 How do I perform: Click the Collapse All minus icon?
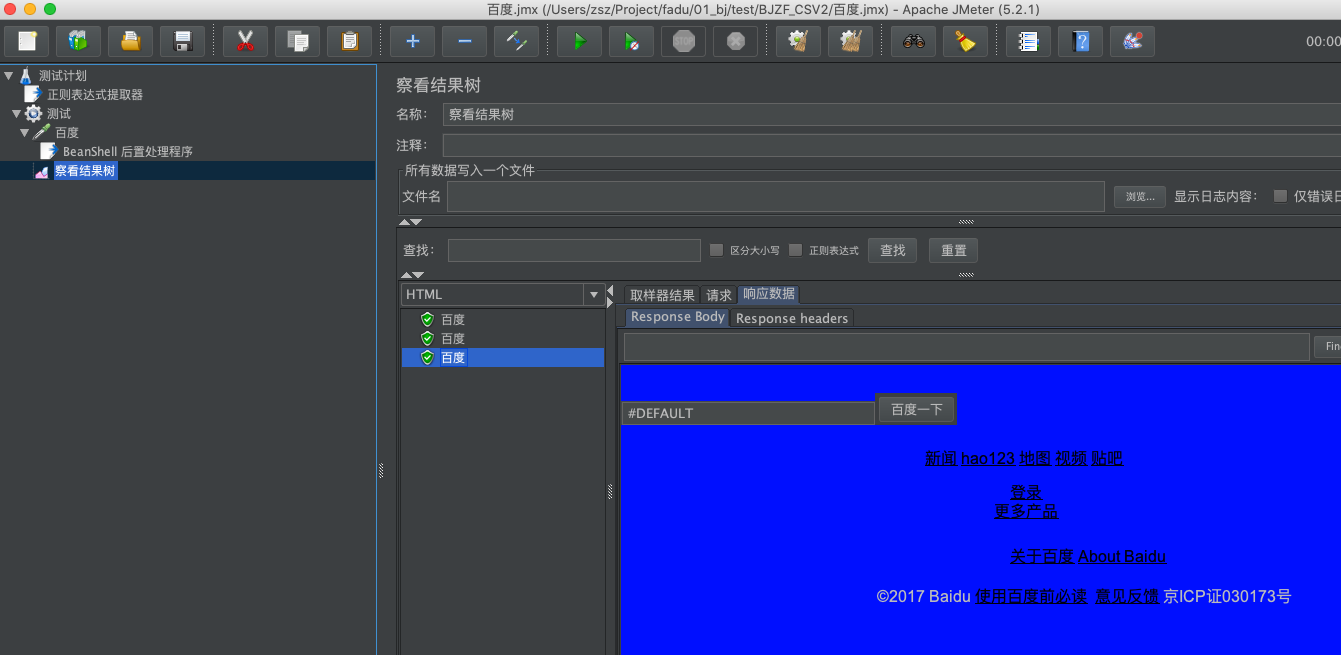[464, 41]
